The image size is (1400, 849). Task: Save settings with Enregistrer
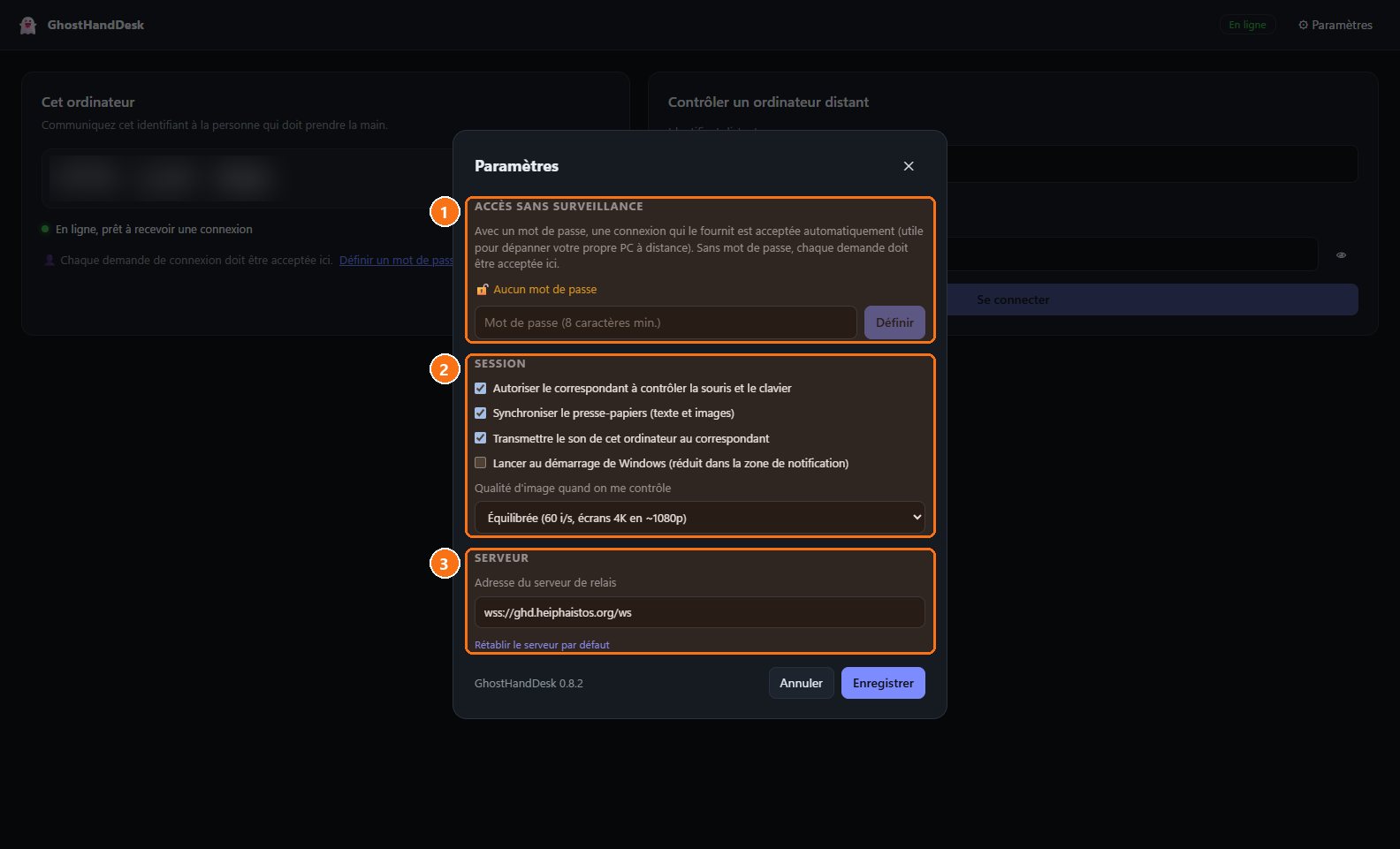[883, 683]
